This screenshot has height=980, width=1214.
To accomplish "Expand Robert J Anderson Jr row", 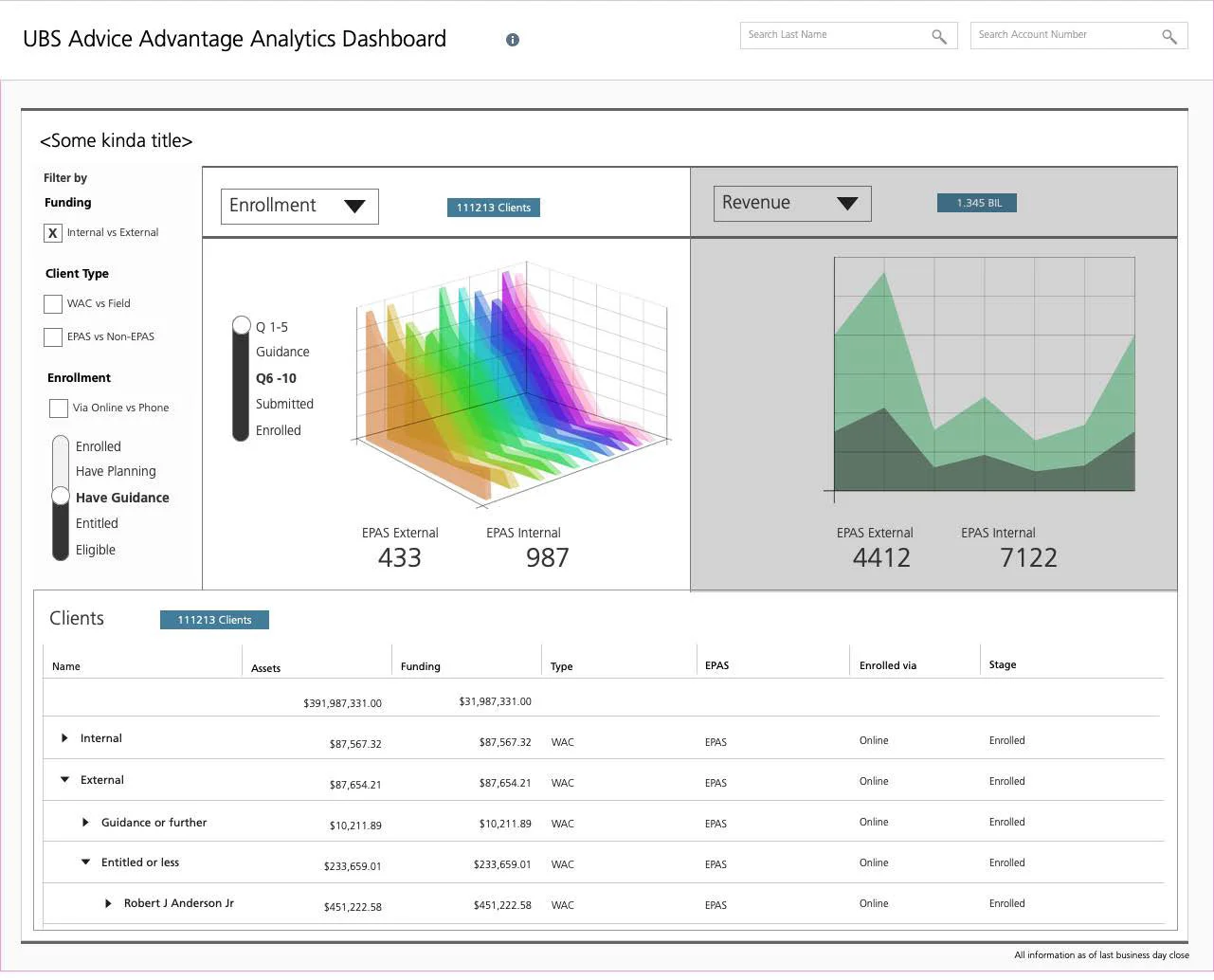I will (x=108, y=903).
